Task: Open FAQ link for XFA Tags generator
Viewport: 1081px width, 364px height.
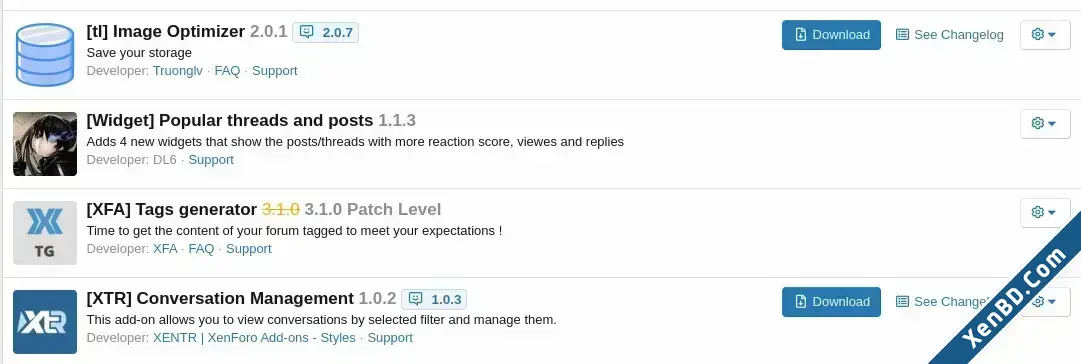Action: (201, 248)
